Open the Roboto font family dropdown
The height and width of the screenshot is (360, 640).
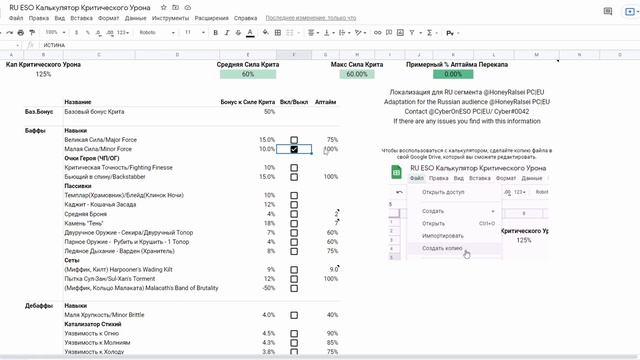[x=157, y=33]
